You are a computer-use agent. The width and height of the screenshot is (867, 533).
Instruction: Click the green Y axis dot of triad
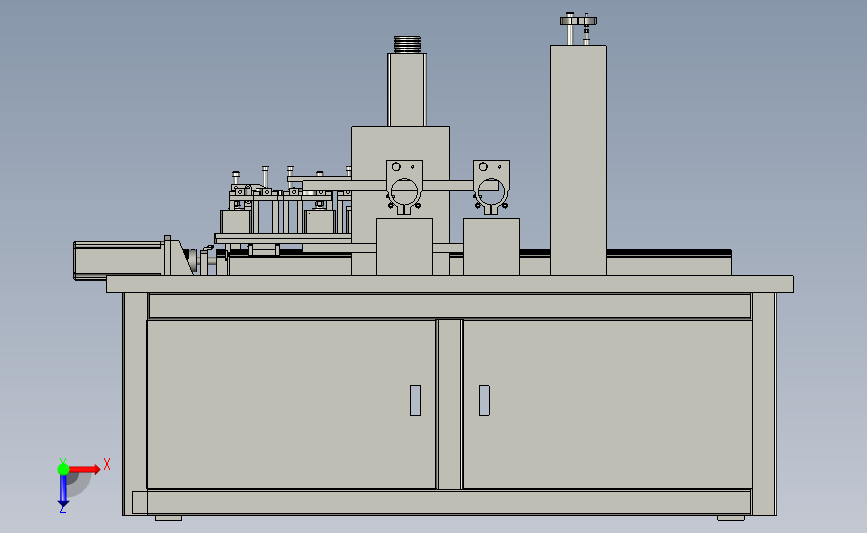point(63,469)
